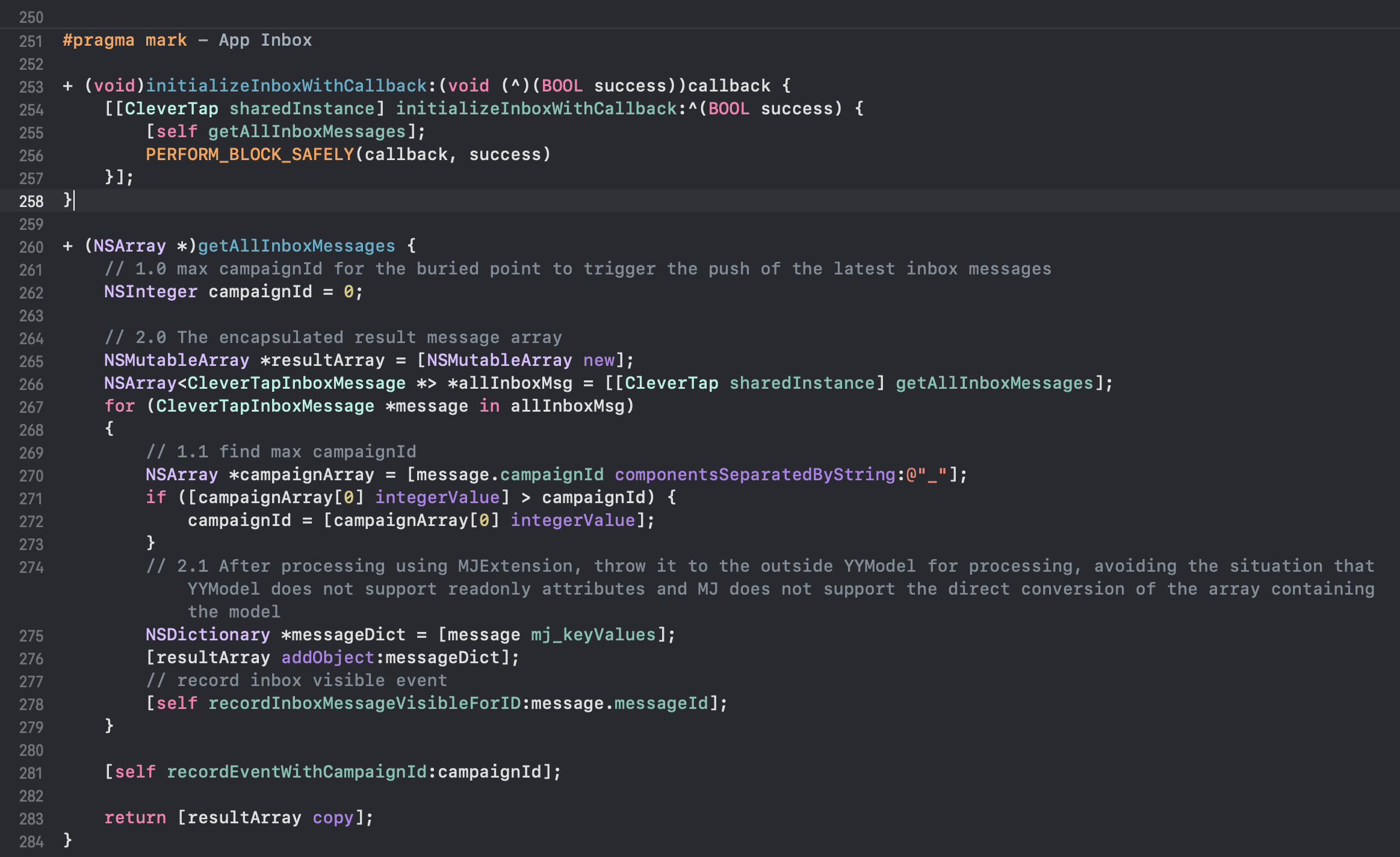Click the recordInboxMessageVisibleForID method call

(364, 704)
